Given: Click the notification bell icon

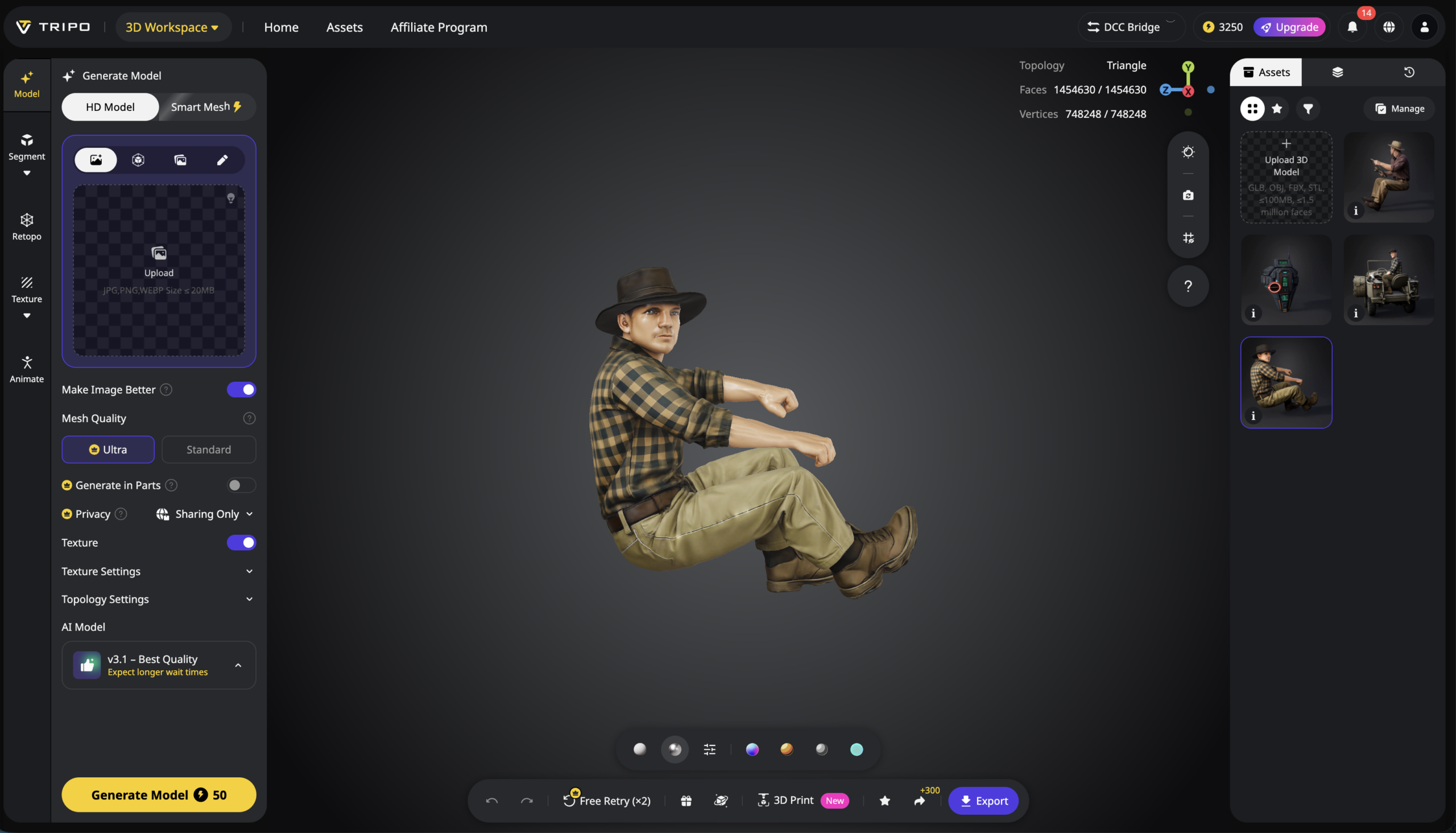Looking at the screenshot, I should (x=1352, y=27).
